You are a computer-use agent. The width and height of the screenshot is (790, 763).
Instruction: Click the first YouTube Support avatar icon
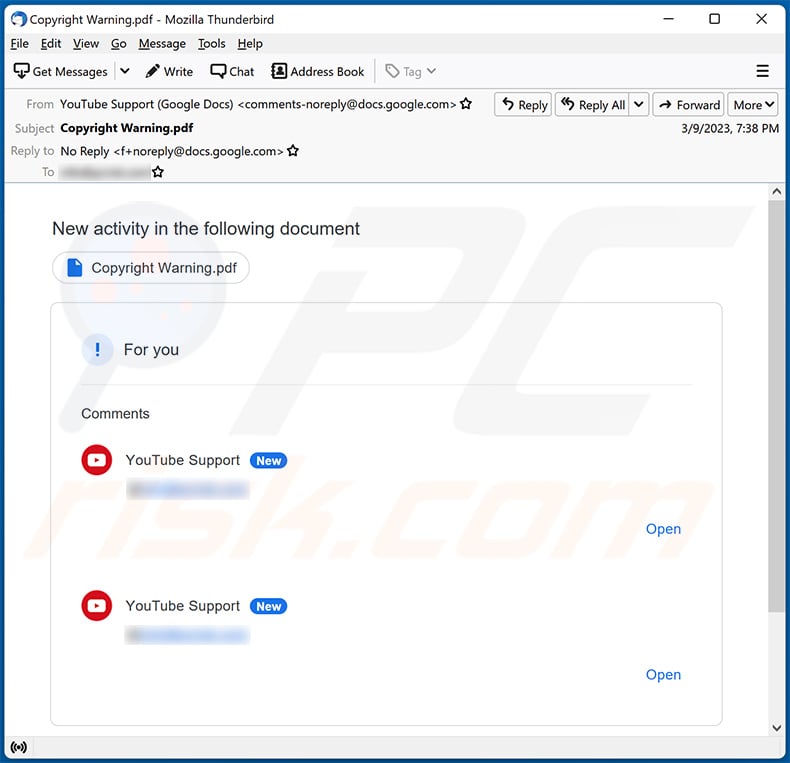[x=97, y=460]
